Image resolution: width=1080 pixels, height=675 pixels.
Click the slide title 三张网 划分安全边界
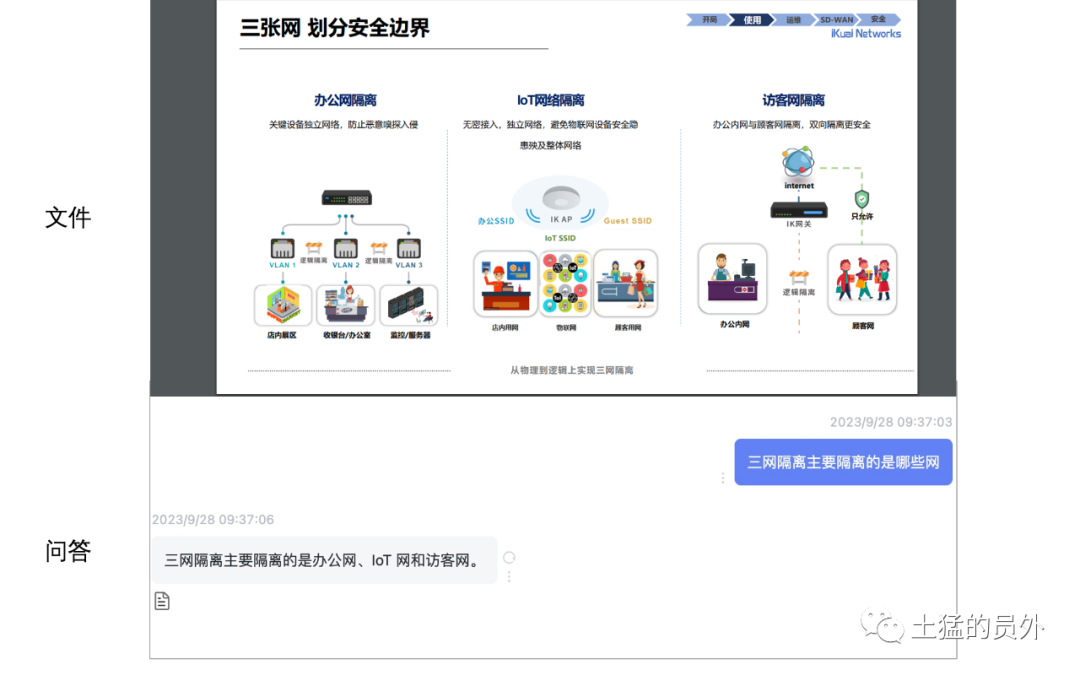[335, 28]
